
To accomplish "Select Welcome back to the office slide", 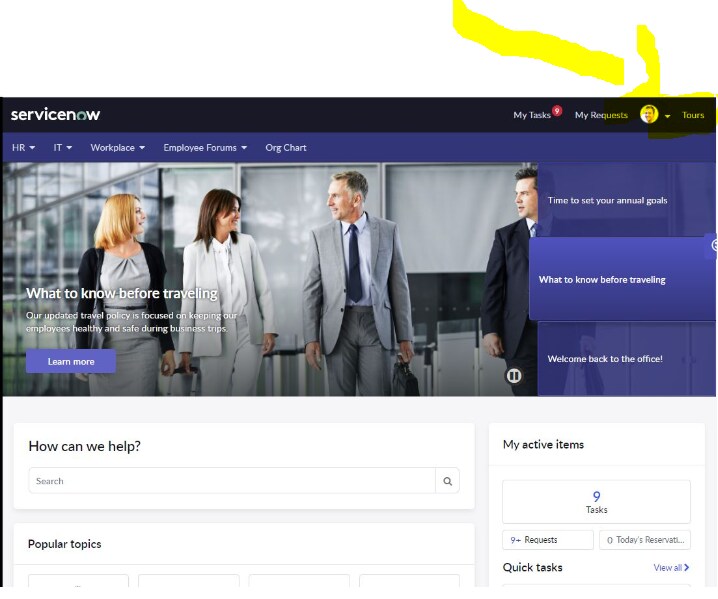I will tap(626, 359).
